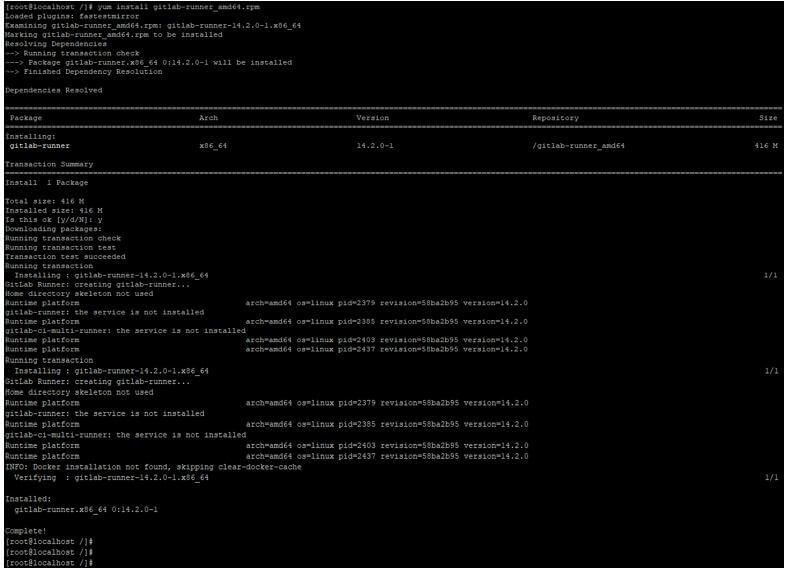Click the 'Is this ok [y/d/N]: y' prompt

pyautogui.click(x=54, y=220)
